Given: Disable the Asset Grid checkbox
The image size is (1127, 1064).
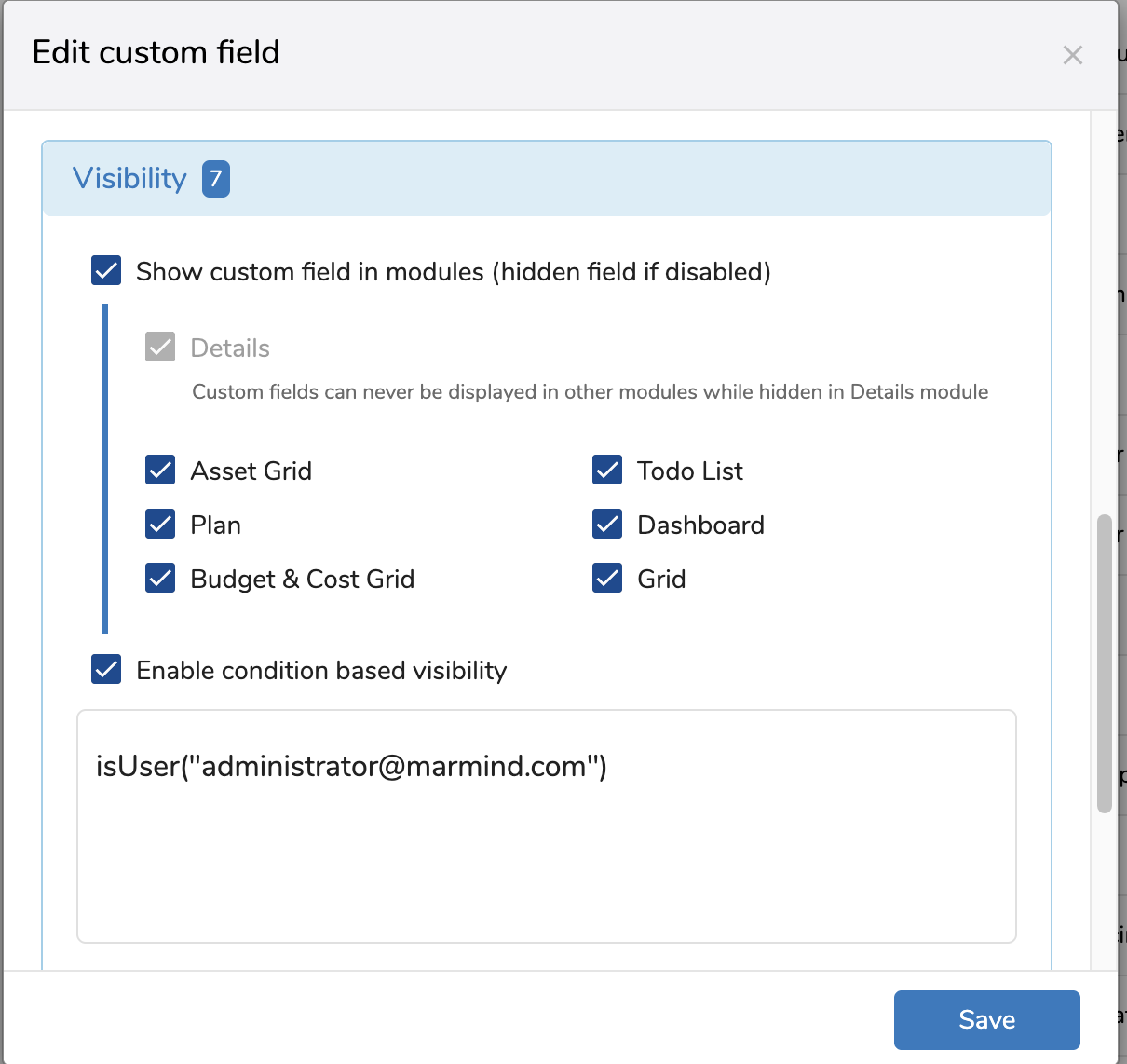Looking at the screenshot, I should tap(160, 471).
